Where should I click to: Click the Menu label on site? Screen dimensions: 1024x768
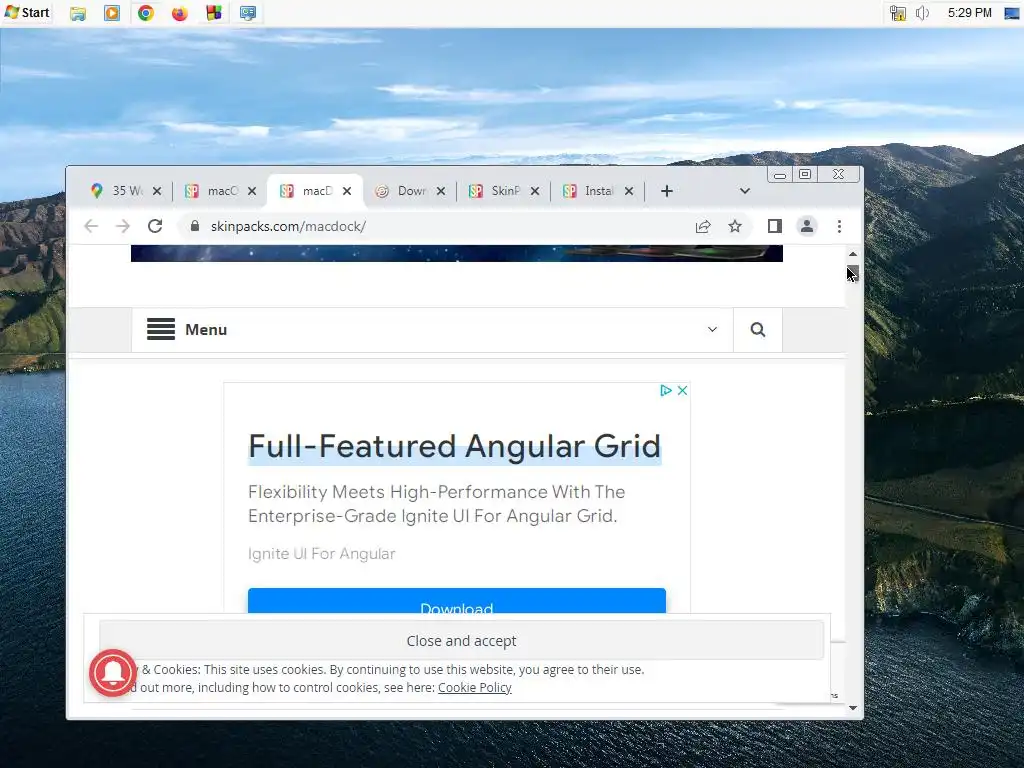[x=206, y=329]
